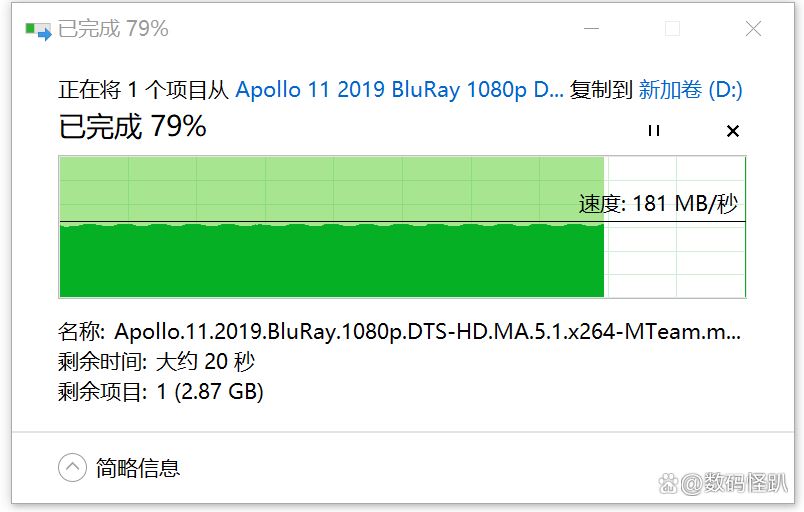This screenshot has height=512, width=804.
Task: Click the dark green filled progress area
Action: click(x=330, y=262)
